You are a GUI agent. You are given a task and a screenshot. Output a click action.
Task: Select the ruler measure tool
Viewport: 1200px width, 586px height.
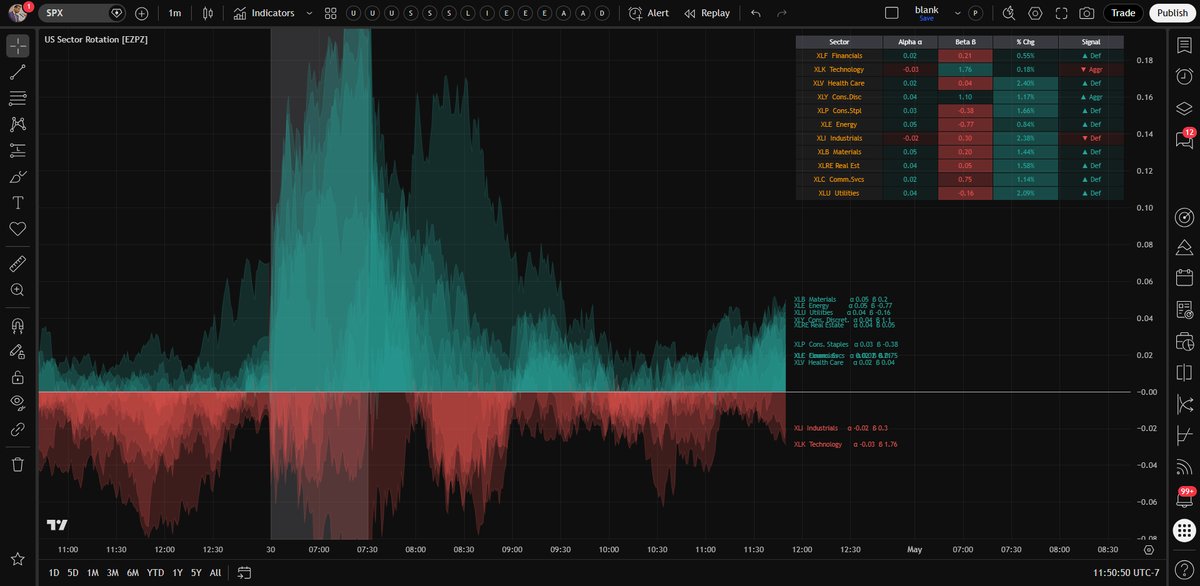[17, 264]
